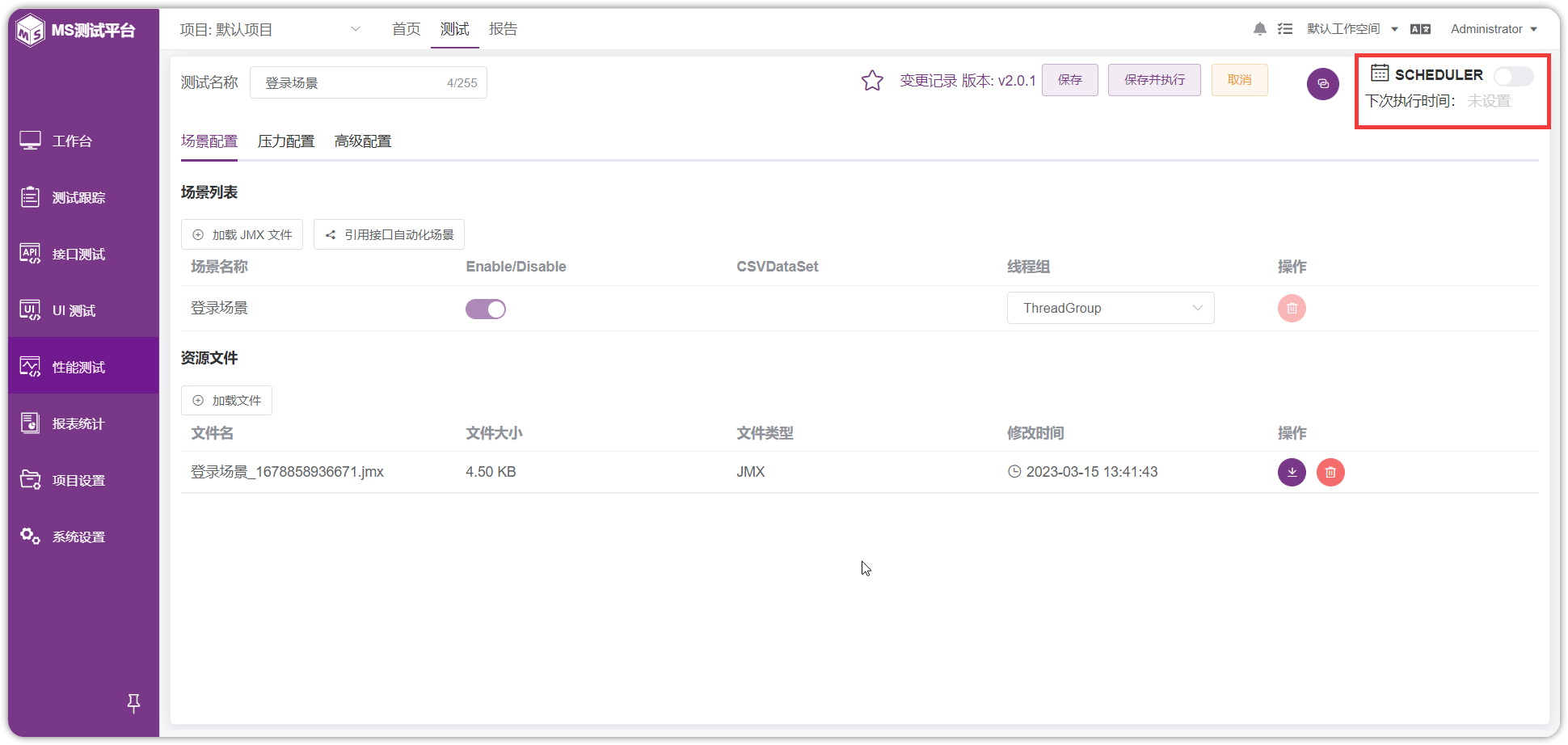
Task: Open 项目设置 in sidebar
Action: coord(83,480)
